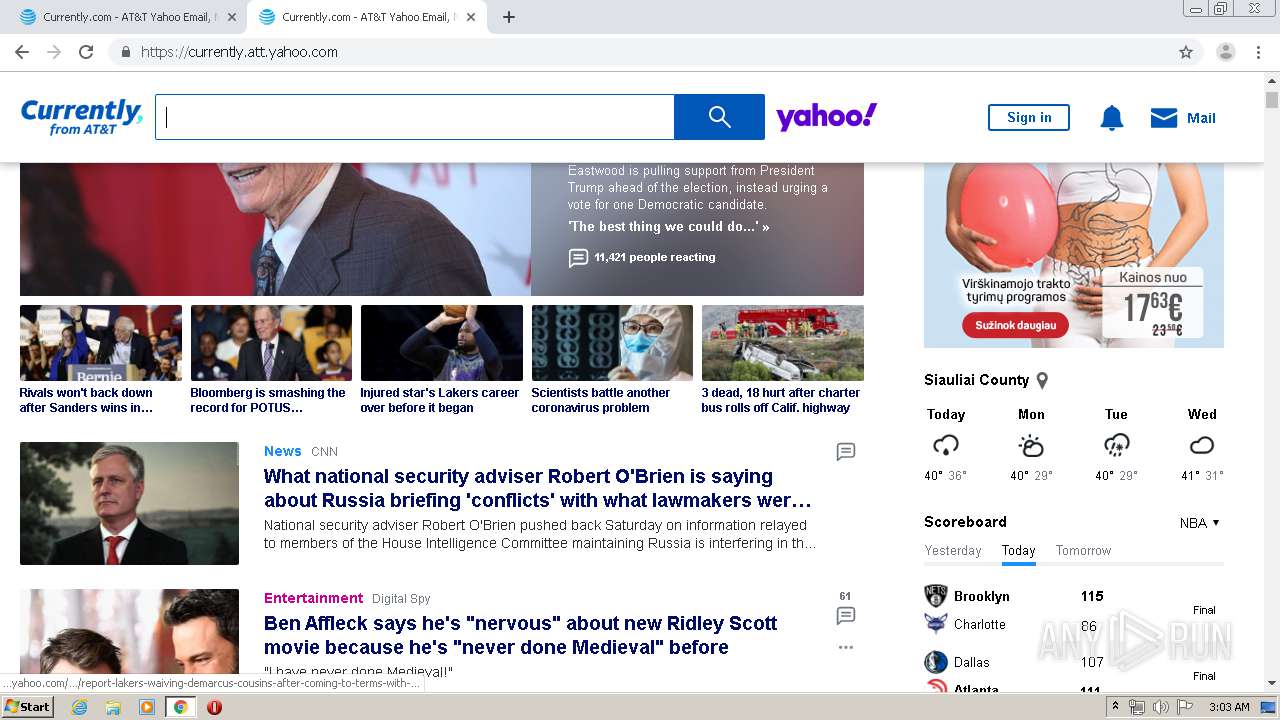1280x720 pixels.
Task: Open the Robert O'Brien article photo
Action: click(129, 504)
